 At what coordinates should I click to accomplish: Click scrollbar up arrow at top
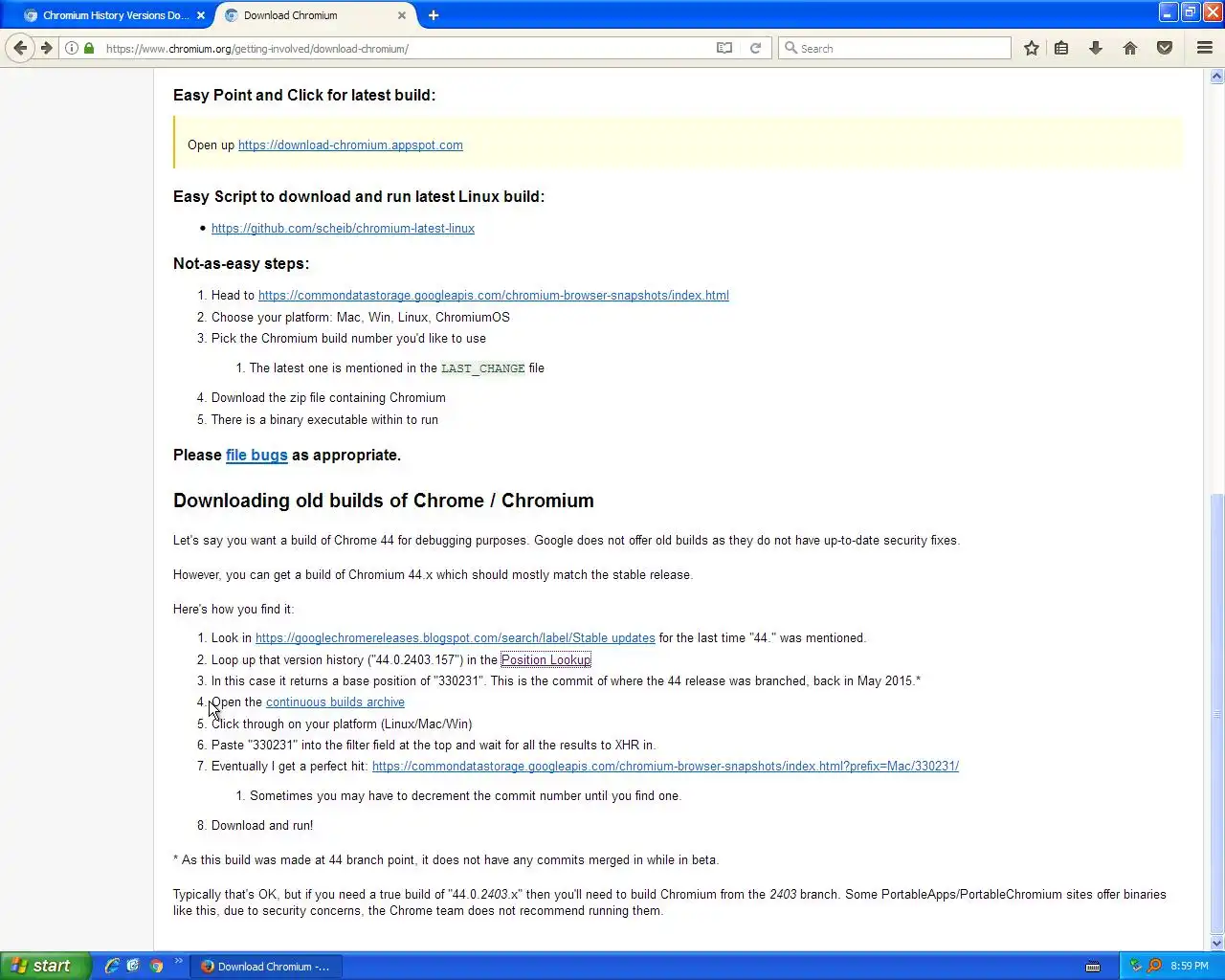tap(1217, 77)
